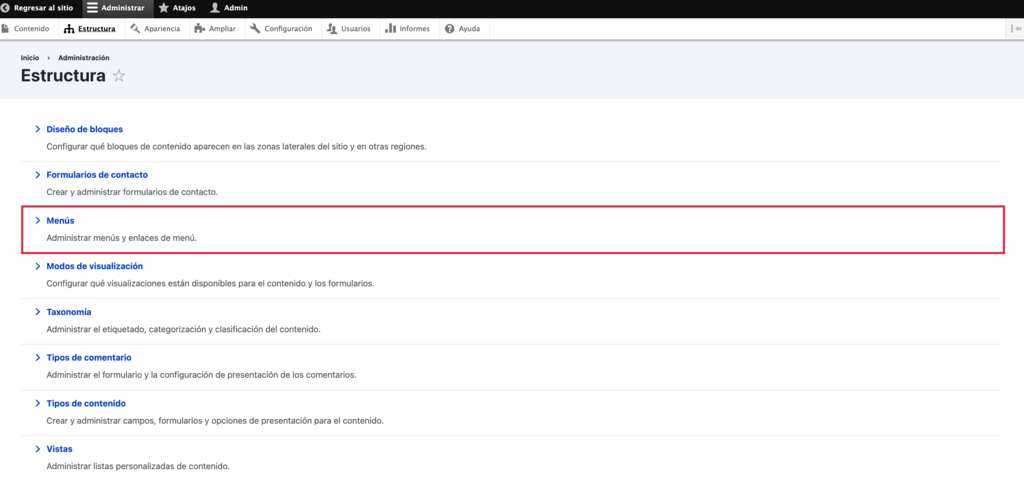Expand chevron beside Modos de visualización
This screenshot has width=1024, height=481.
[x=38, y=266]
